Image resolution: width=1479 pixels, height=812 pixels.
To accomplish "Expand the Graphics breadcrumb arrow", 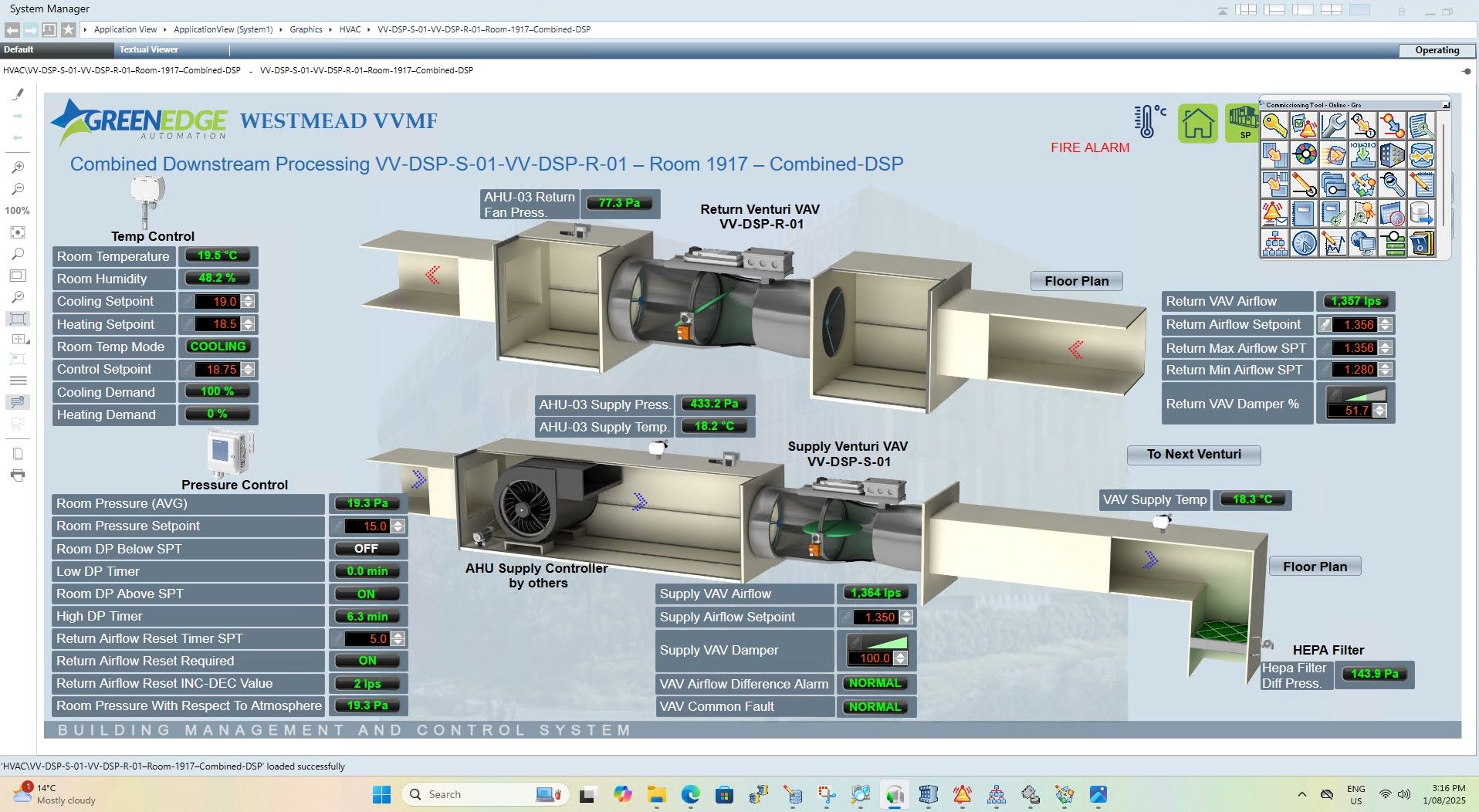I will point(330,29).
